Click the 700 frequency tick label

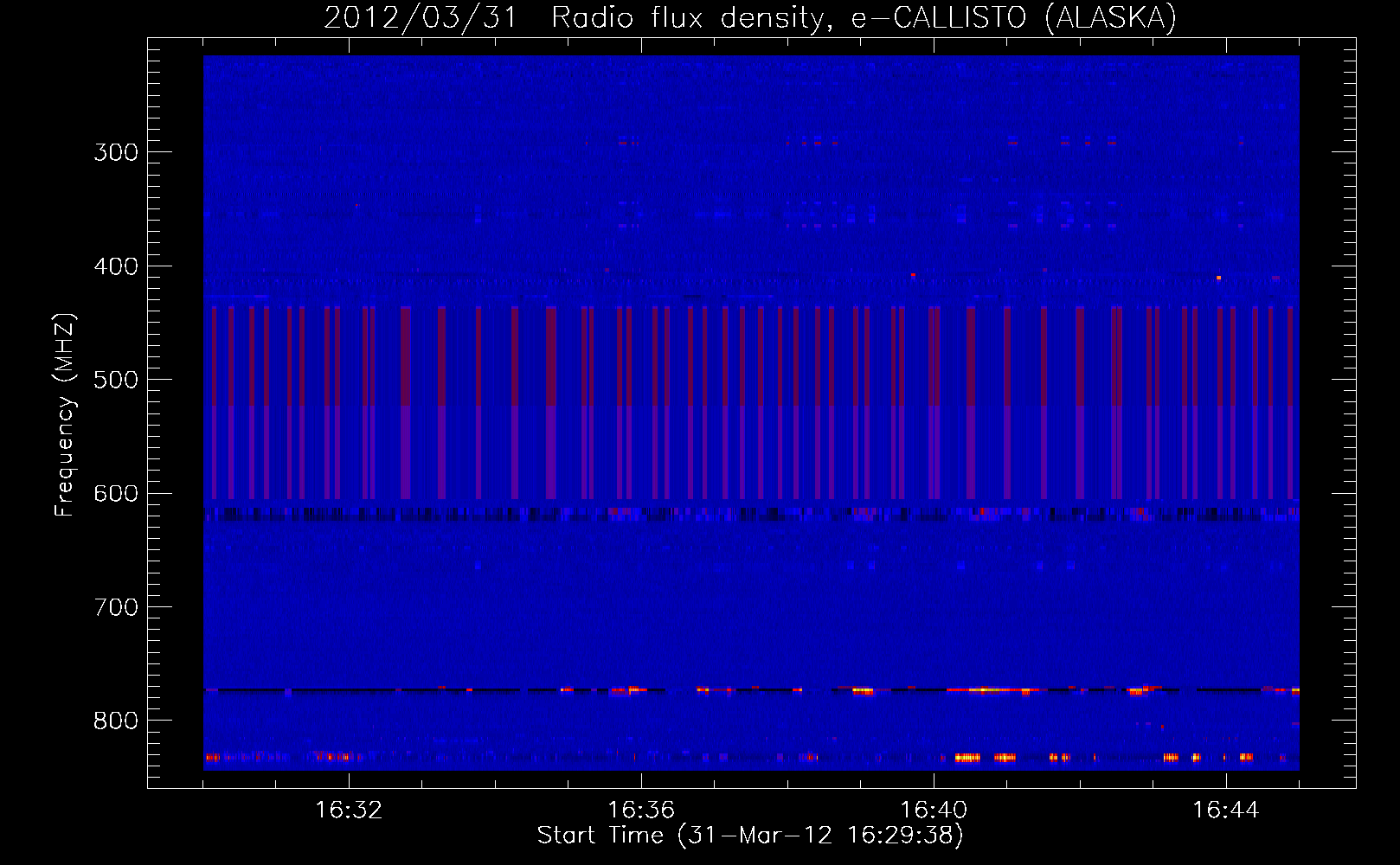click(116, 607)
